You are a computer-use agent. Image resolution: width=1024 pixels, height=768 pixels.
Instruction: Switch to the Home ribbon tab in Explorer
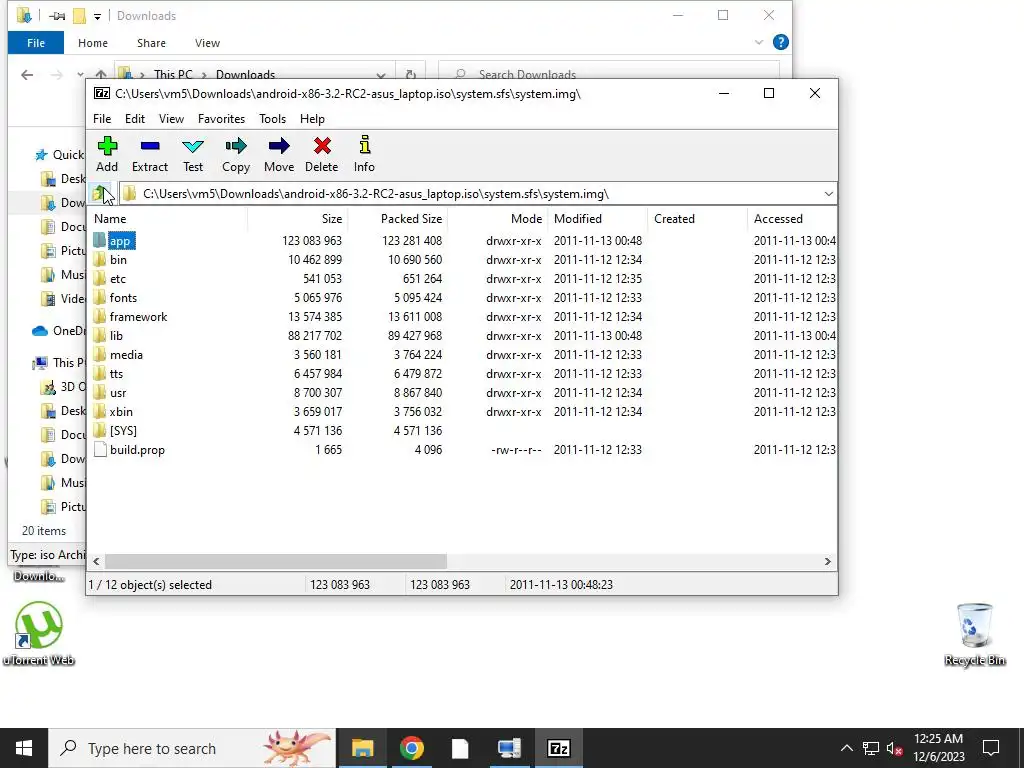[x=93, y=43]
